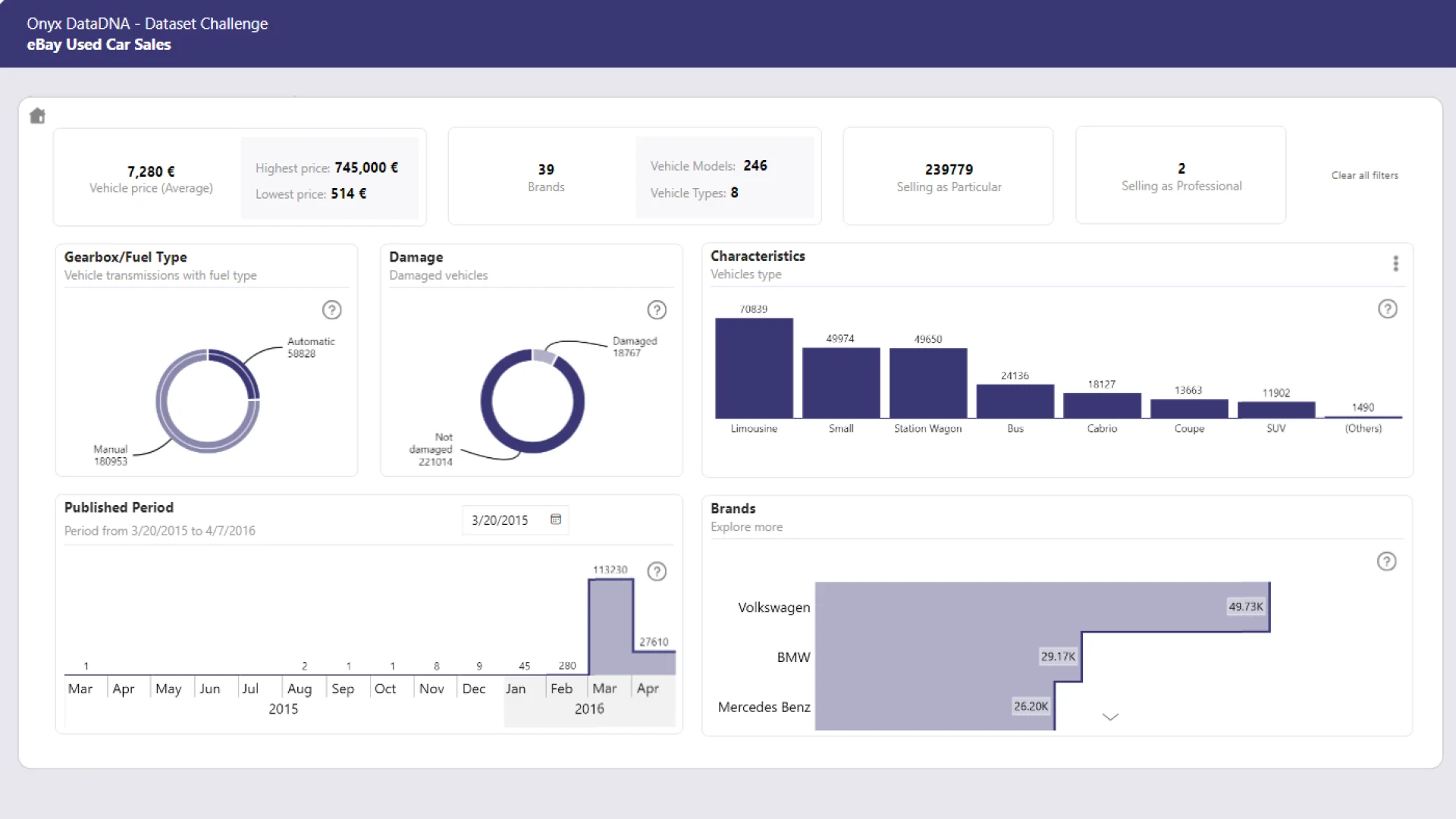Click the Vehicle Types 8 value

pyautogui.click(x=734, y=193)
